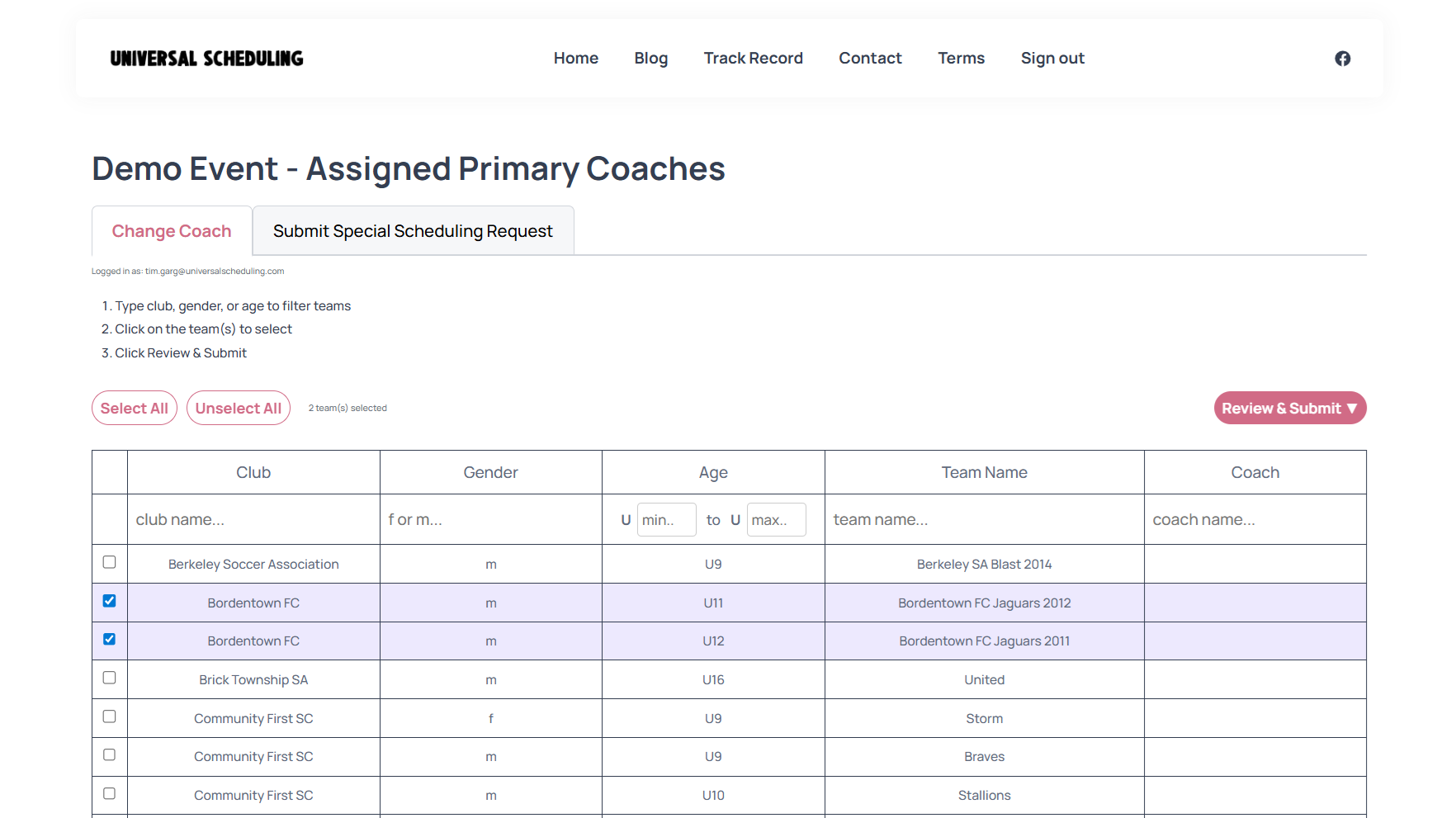The width and height of the screenshot is (1456, 818).
Task: Click the gender 'f' cell in Storm row
Action: pyautogui.click(x=491, y=718)
